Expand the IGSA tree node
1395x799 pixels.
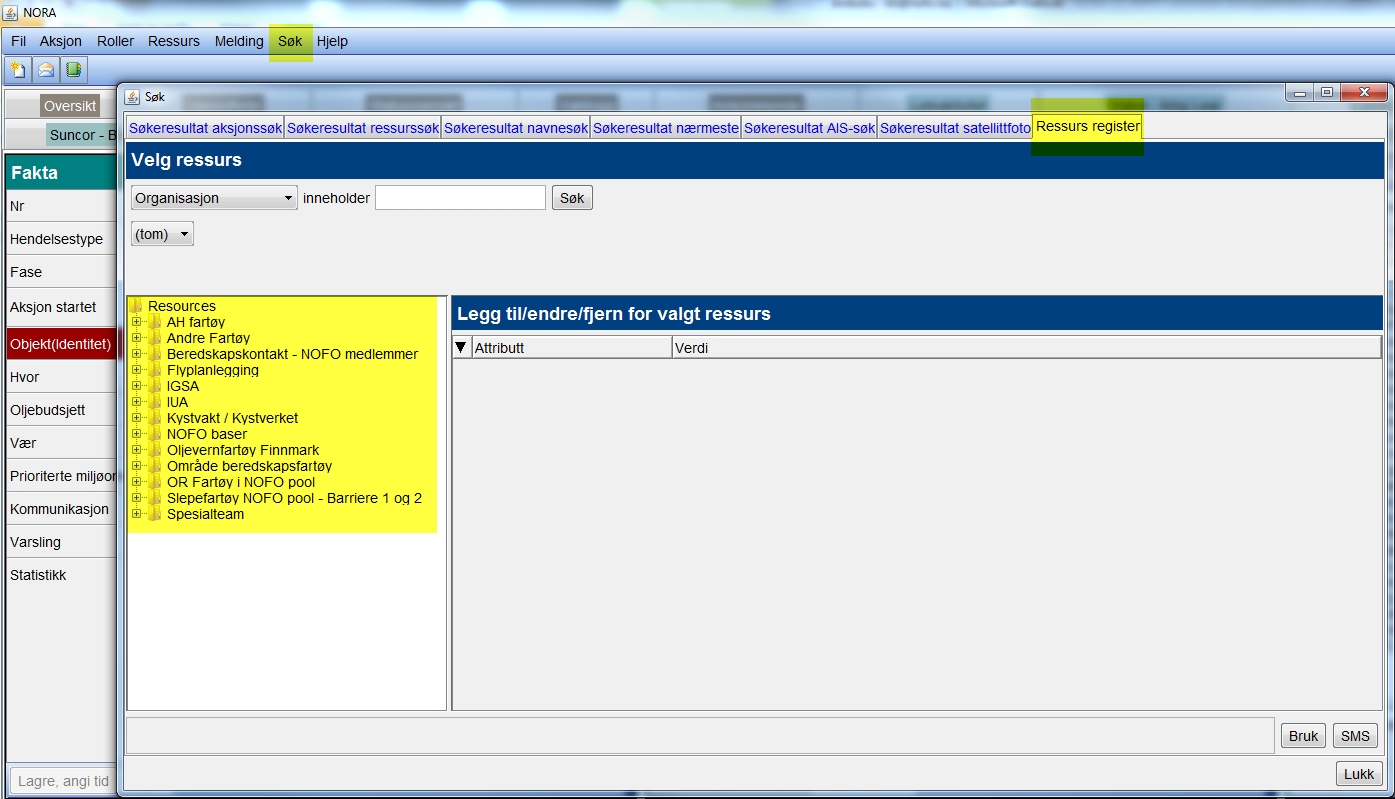pos(136,386)
